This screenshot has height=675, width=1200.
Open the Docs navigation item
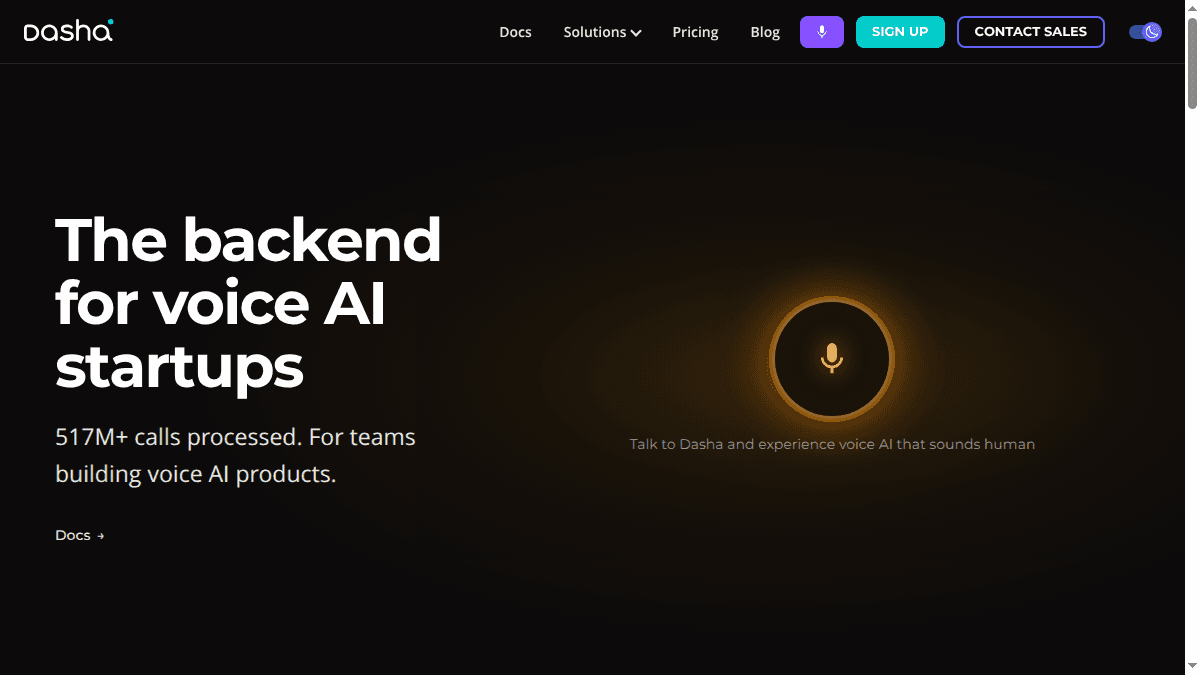click(515, 32)
